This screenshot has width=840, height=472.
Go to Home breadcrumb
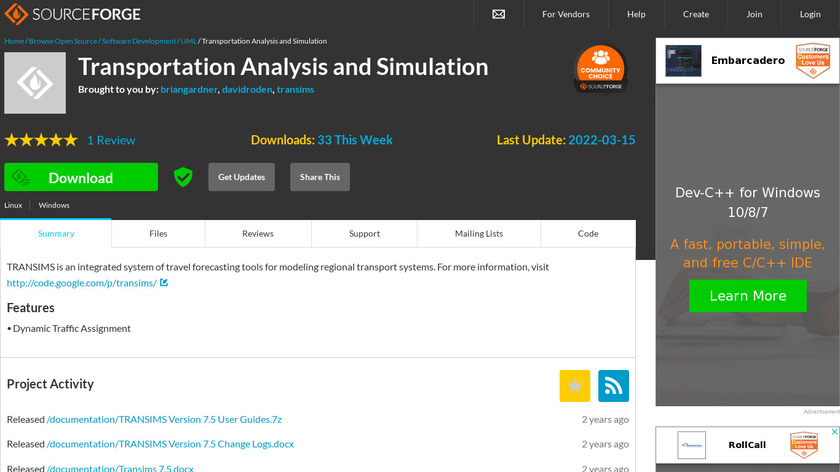tap(14, 41)
